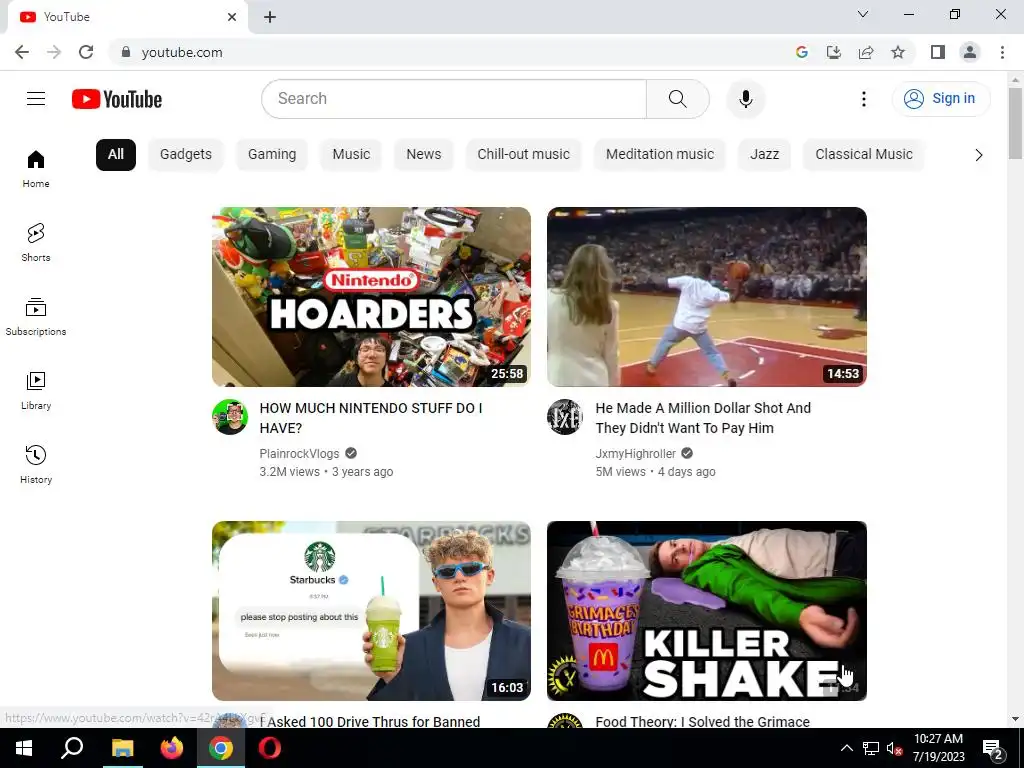Click the Nintendo Hoarders video thumbnail
Image resolution: width=1024 pixels, height=768 pixels.
pyautogui.click(x=371, y=297)
